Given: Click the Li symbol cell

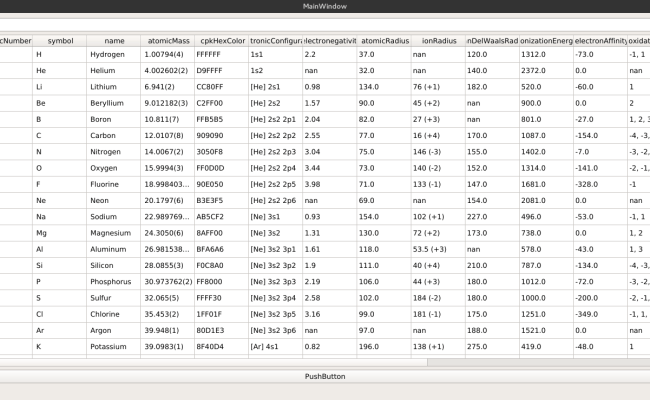Looking at the screenshot, I should [60, 87].
